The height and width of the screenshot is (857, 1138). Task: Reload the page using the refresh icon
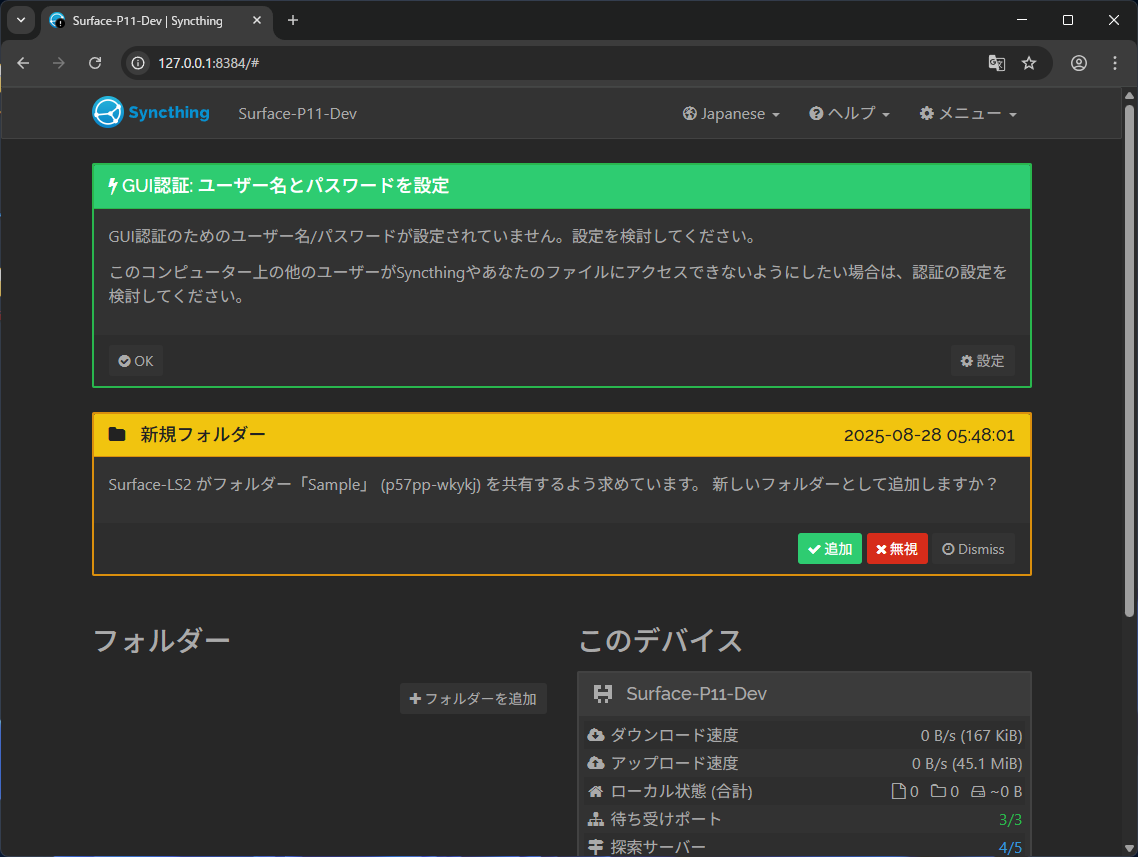point(95,62)
